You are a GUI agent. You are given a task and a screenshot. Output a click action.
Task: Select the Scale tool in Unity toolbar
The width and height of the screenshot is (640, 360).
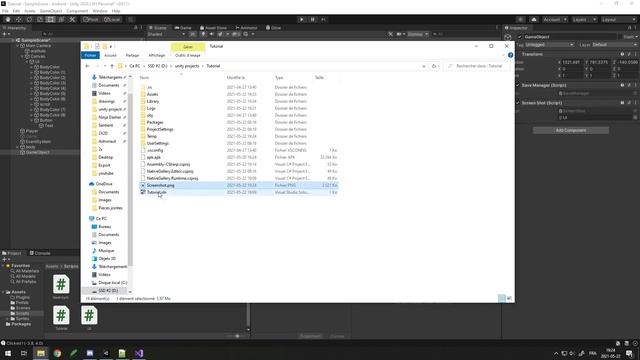[40, 19]
